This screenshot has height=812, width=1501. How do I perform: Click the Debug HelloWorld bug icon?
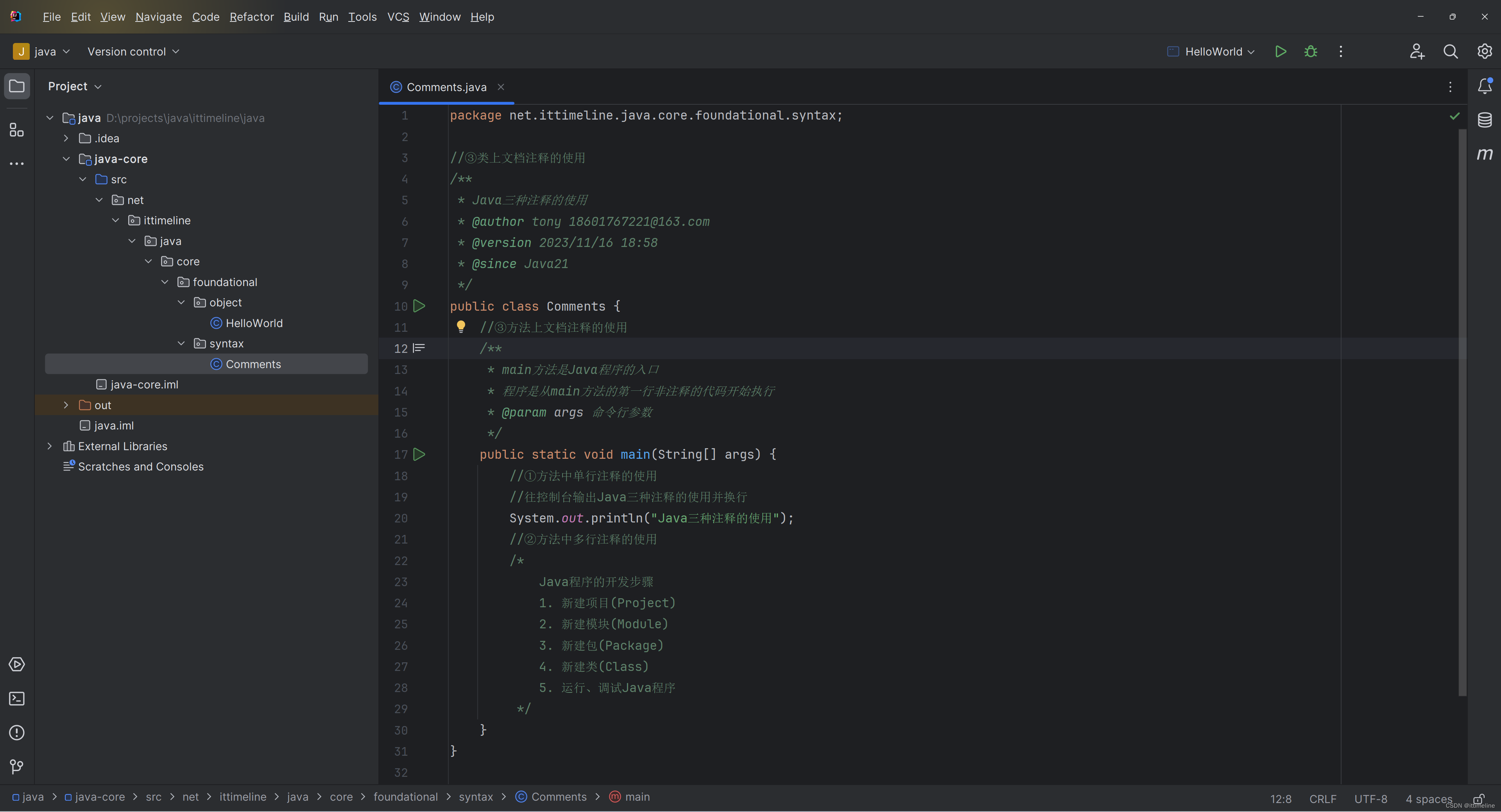pyautogui.click(x=1311, y=51)
